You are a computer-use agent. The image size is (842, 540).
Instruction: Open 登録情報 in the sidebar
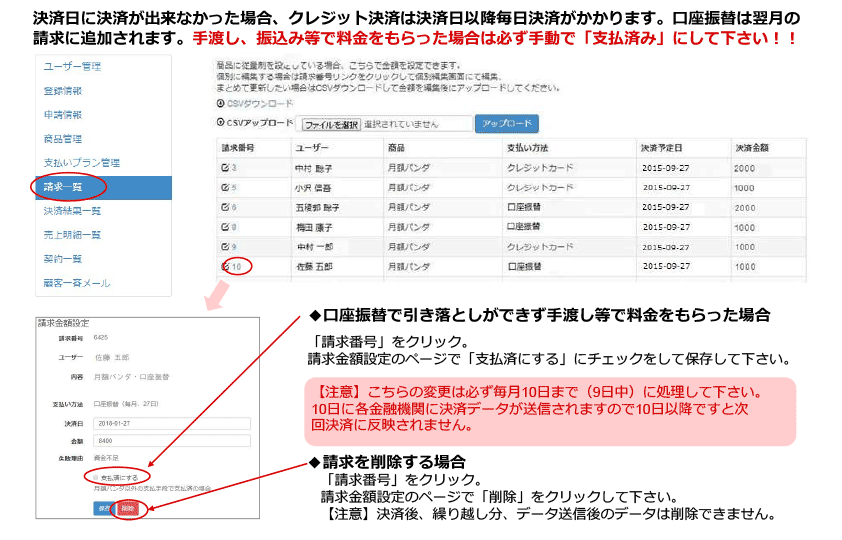pos(63,91)
